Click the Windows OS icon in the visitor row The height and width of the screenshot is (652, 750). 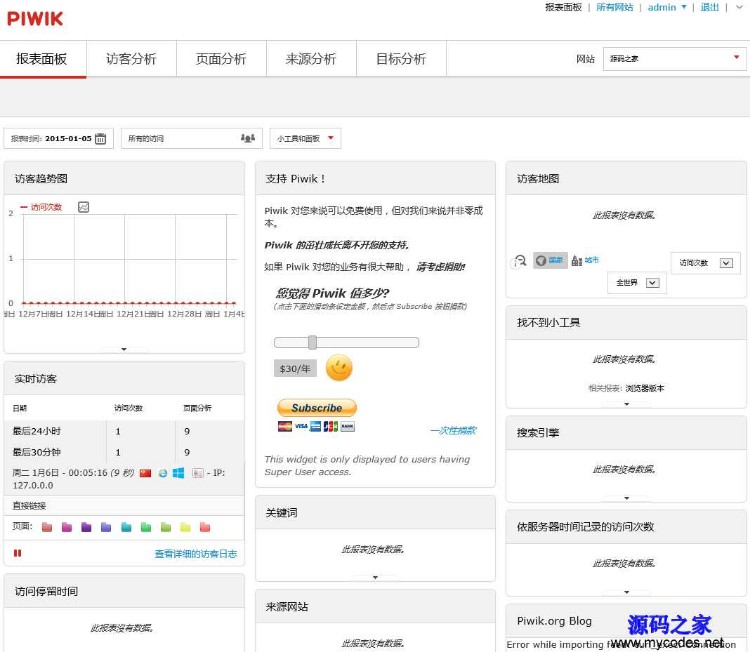[x=178, y=473]
